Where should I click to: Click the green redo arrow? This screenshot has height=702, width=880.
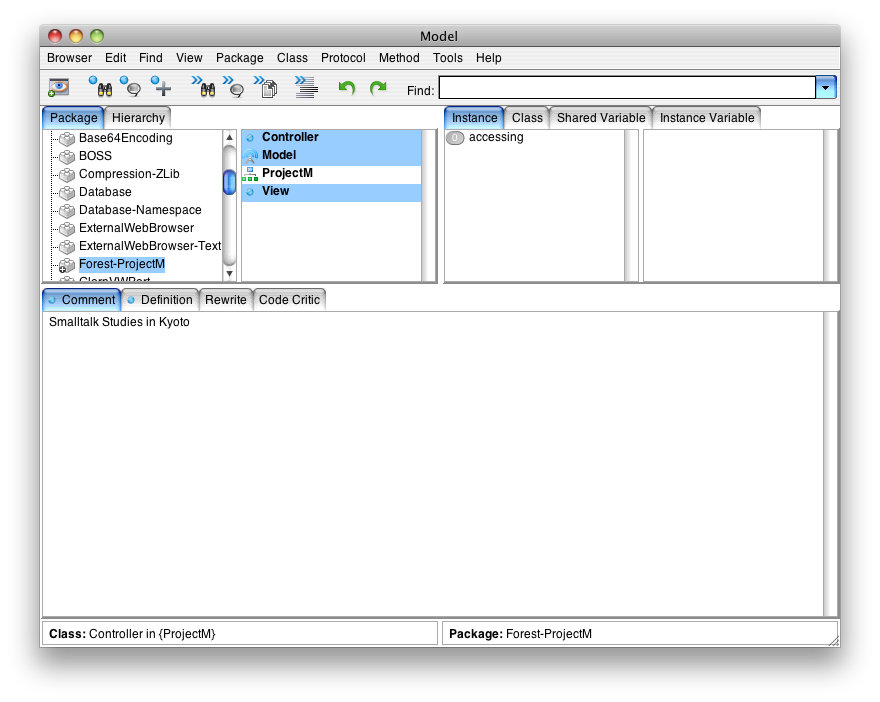pyautogui.click(x=378, y=88)
